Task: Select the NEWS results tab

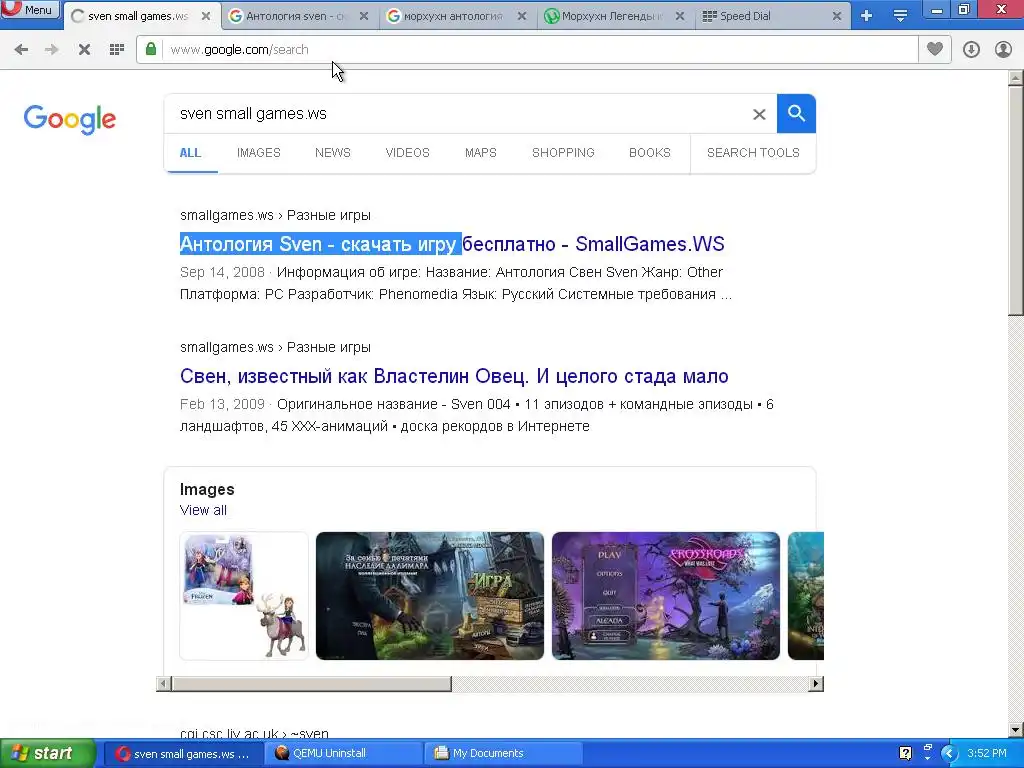Action: [x=332, y=153]
